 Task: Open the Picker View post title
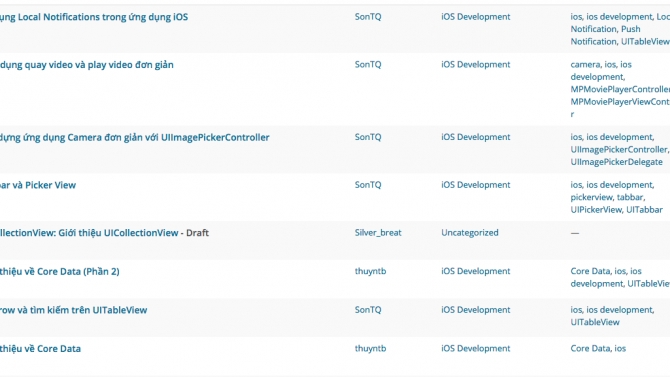click(x=38, y=185)
